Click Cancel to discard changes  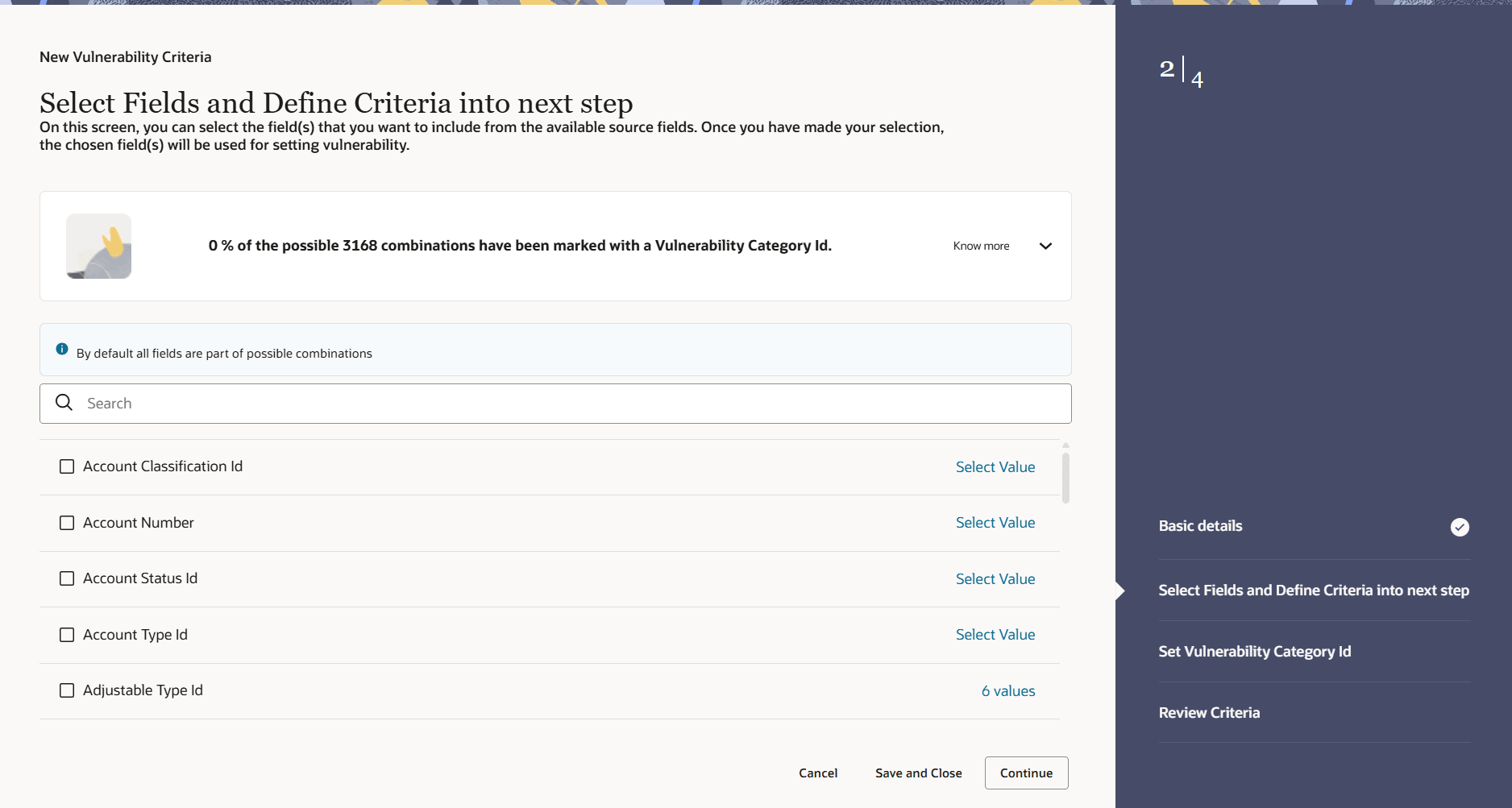click(x=818, y=773)
